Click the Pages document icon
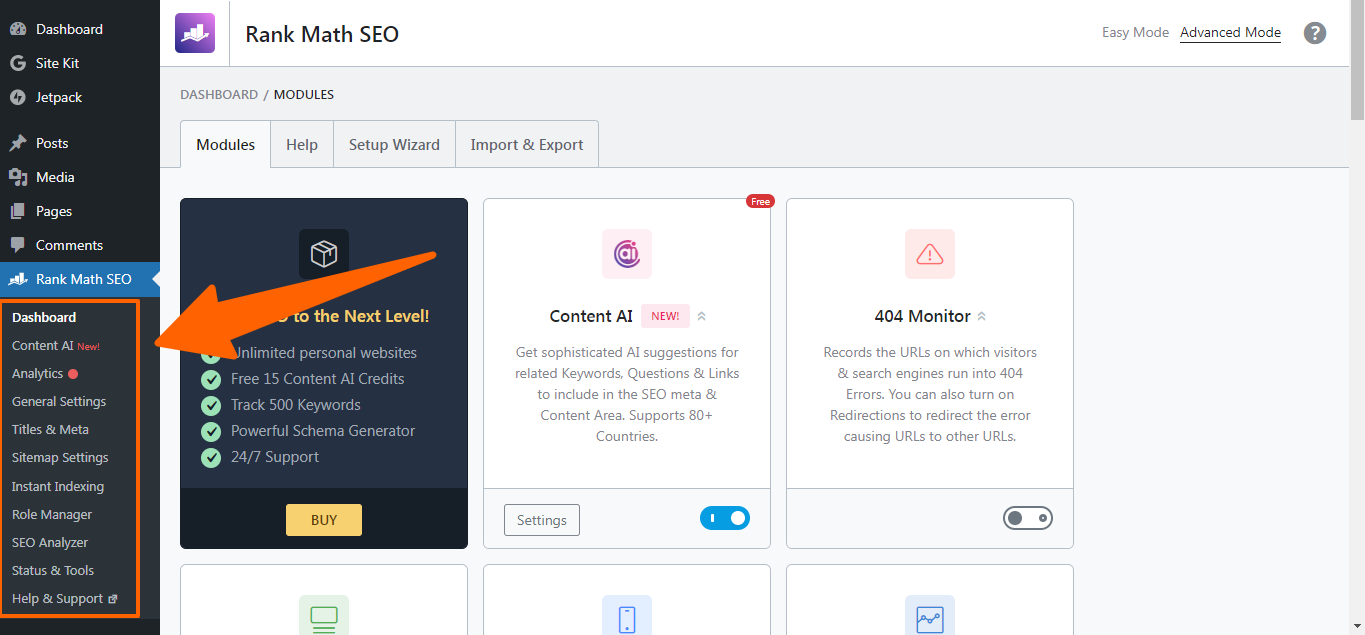The width and height of the screenshot is (1365, 635). click(x=18, y=211)
